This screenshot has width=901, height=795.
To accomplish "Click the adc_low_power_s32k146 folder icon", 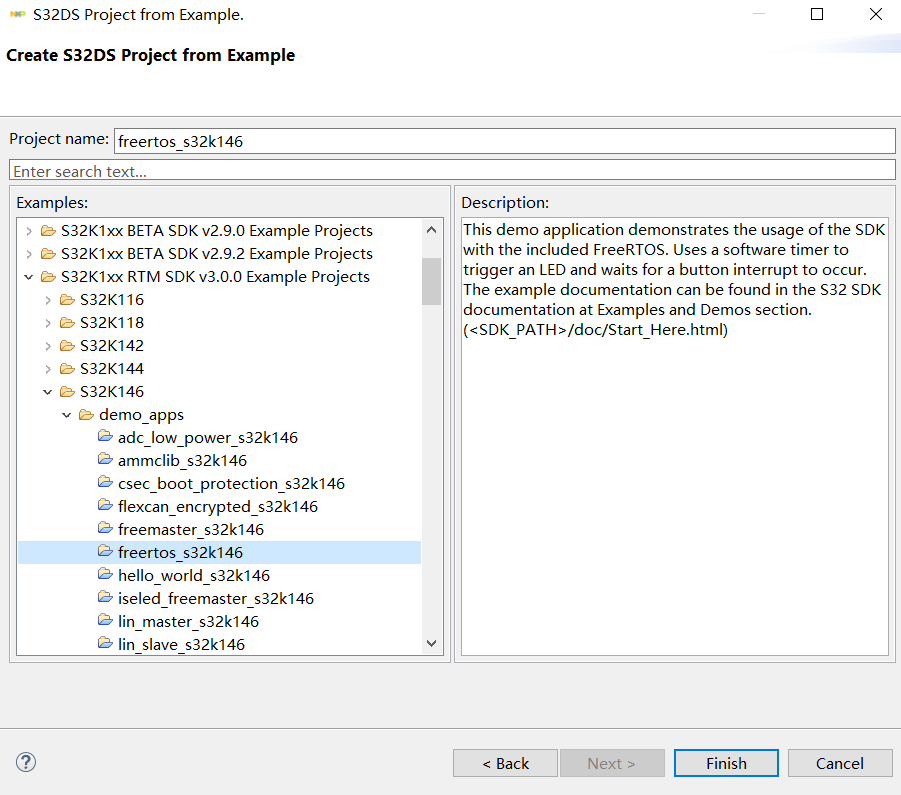I will (x=105, y=437).
